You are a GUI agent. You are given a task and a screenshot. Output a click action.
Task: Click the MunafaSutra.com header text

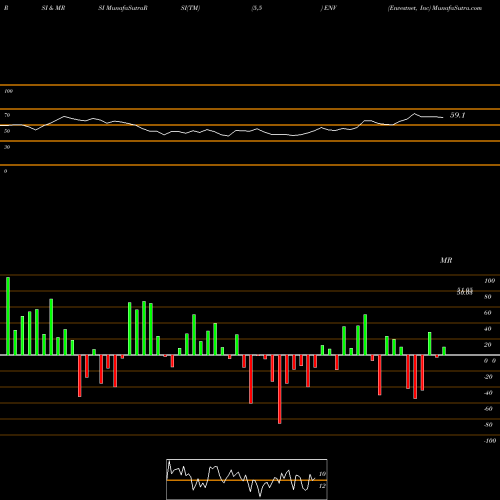coord(457,8)
